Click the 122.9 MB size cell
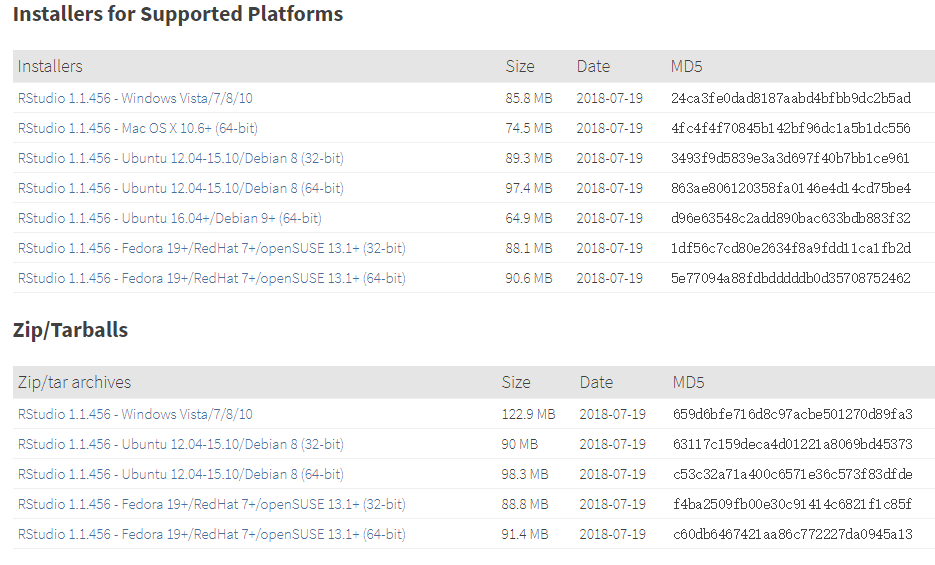The image size is (935, 565). pos(528,414)
